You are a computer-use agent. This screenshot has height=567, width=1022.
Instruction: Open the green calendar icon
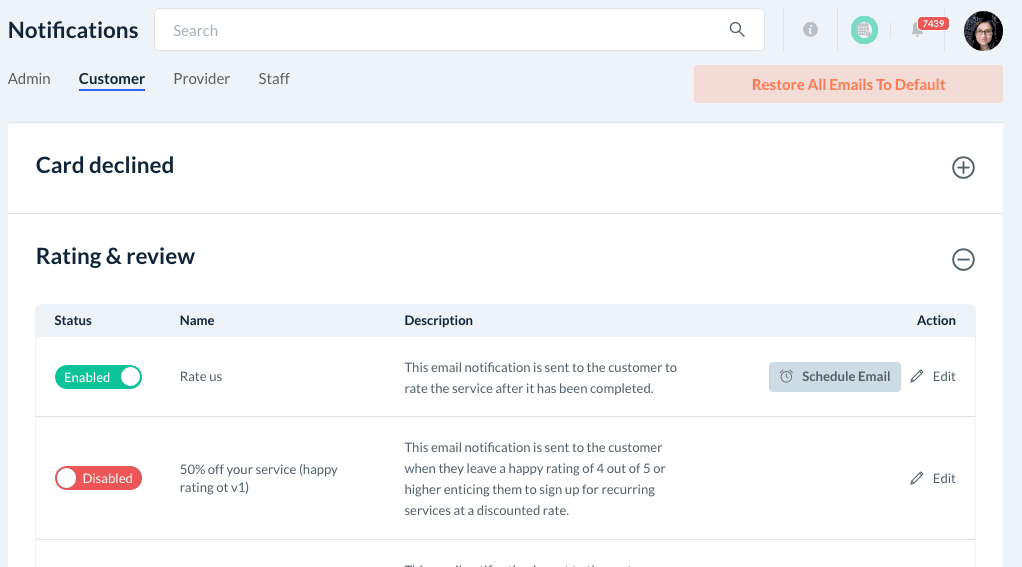point(864,30)
